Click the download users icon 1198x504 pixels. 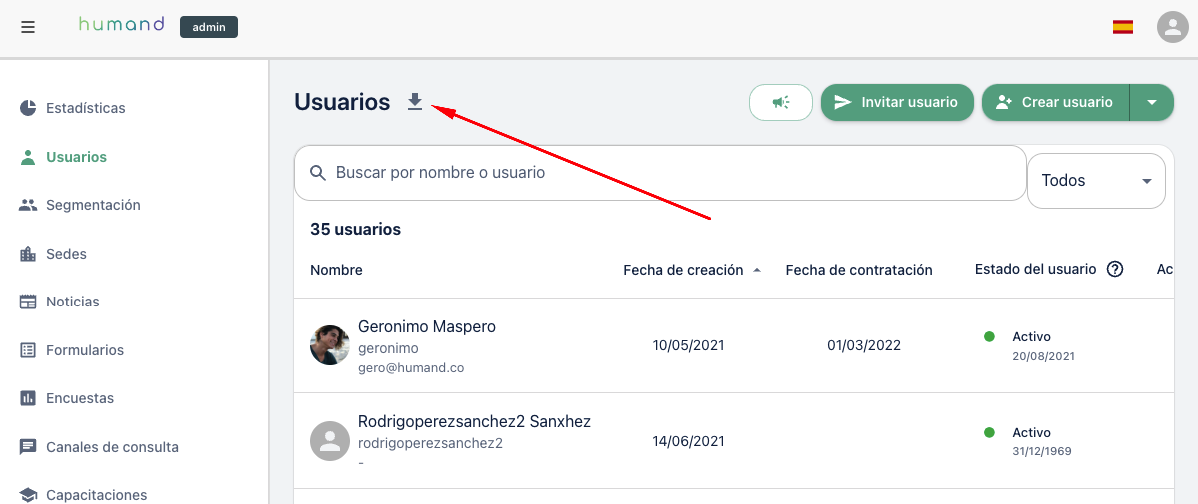415,102
